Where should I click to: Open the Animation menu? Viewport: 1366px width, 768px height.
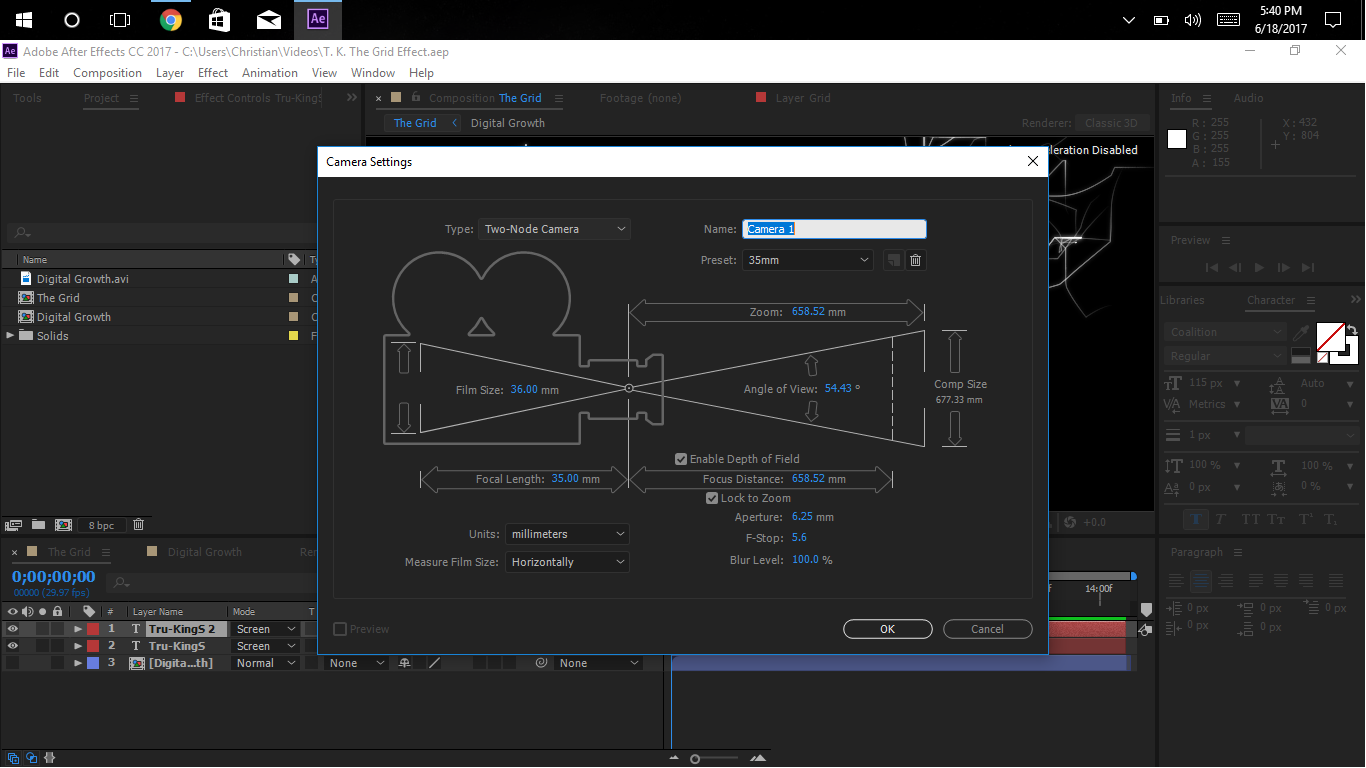[270, 73]
